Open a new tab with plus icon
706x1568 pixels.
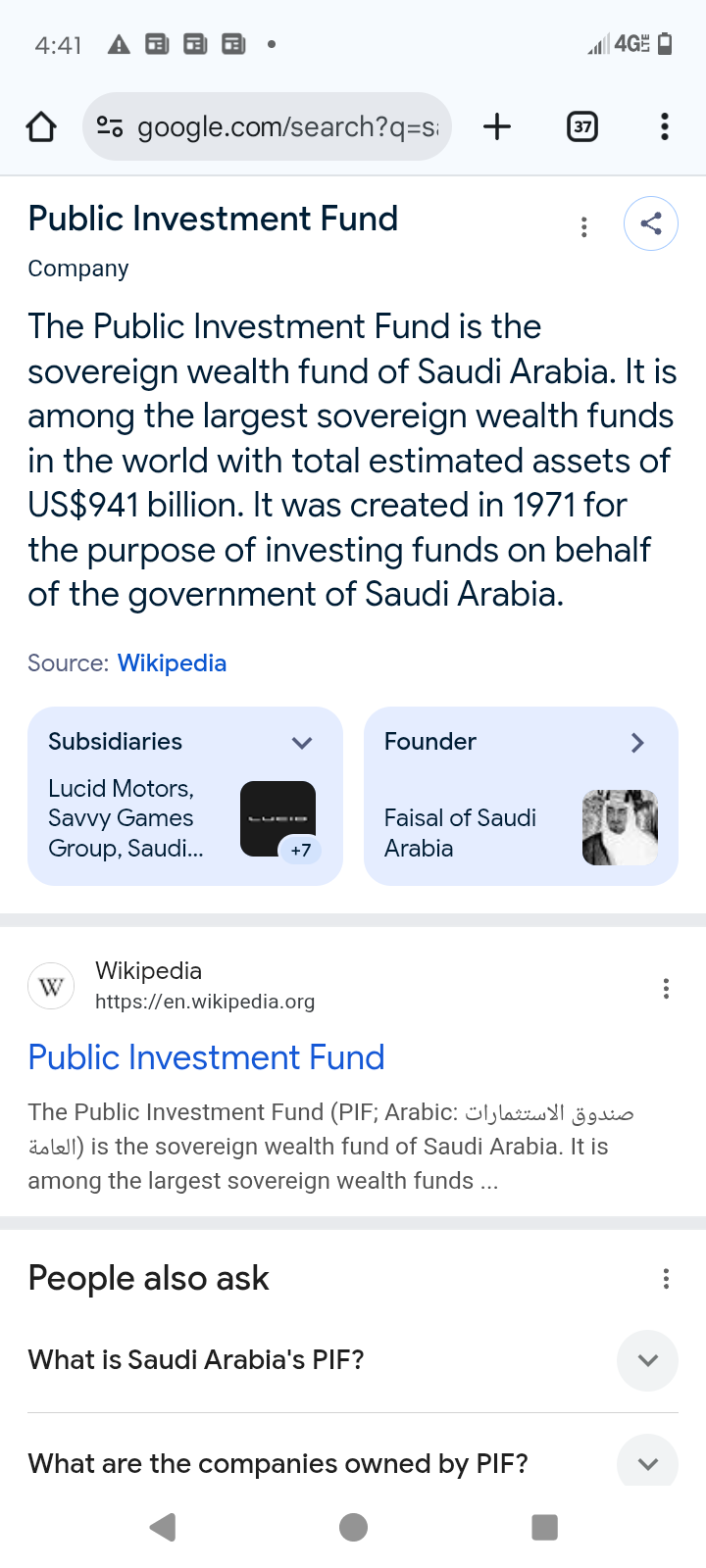tap(497, 126)
